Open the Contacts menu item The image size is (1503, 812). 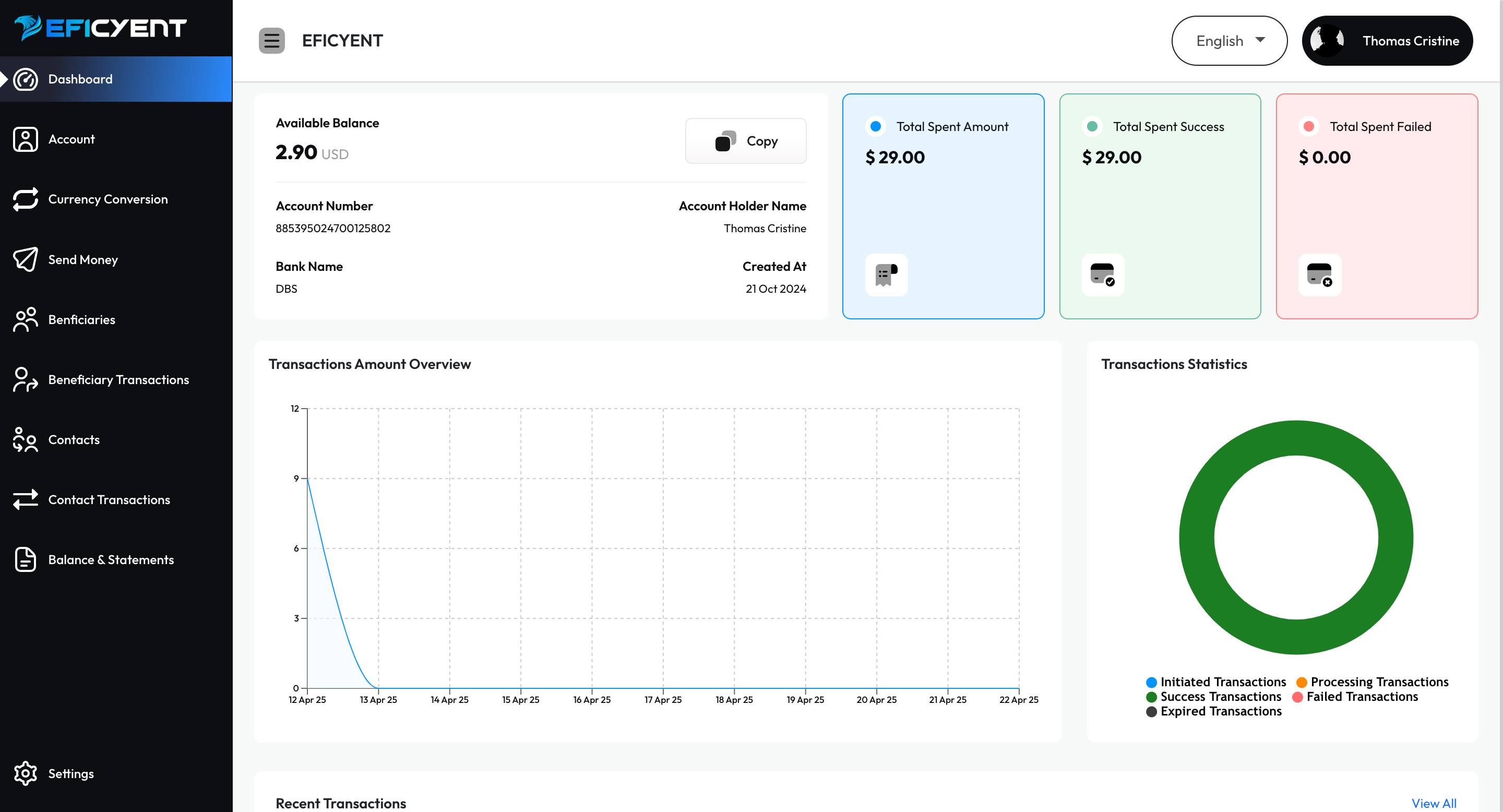(74, 440)
